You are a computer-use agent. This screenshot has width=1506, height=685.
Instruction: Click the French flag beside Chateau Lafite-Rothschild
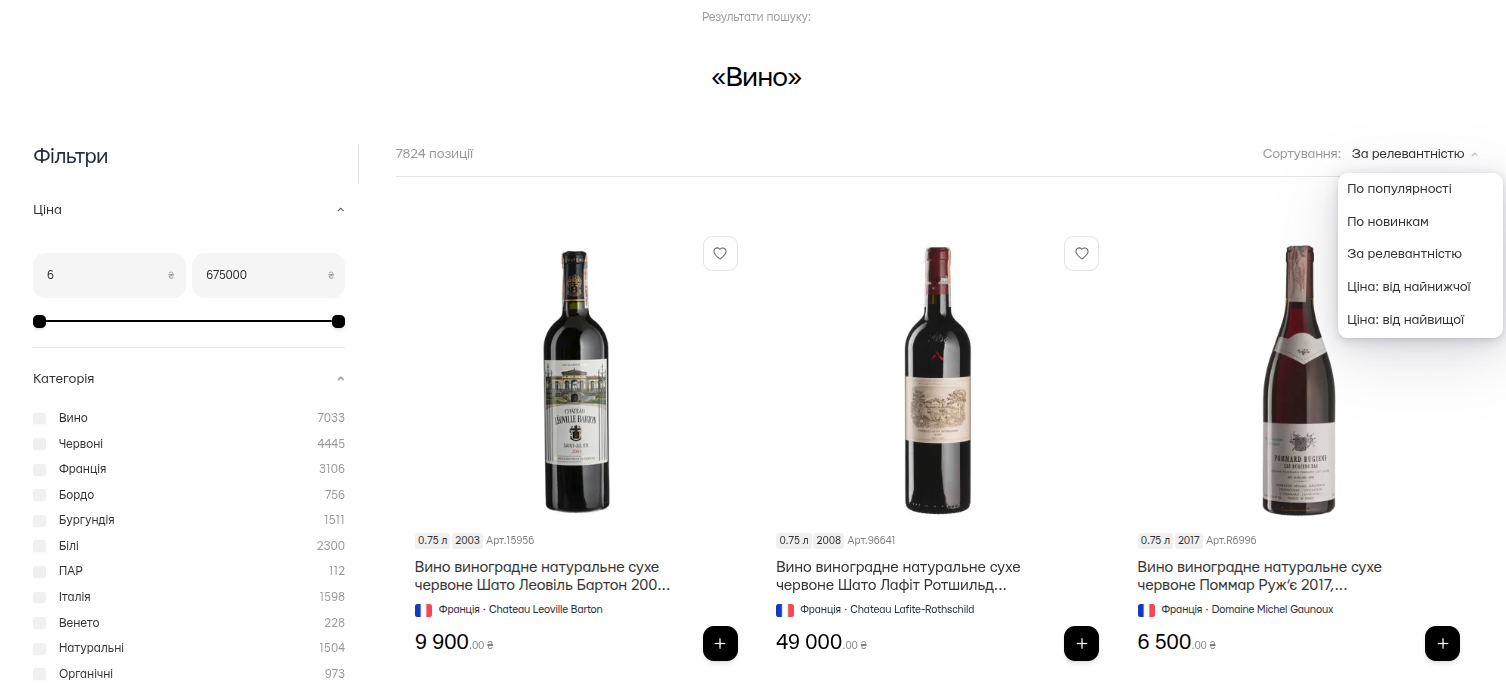point(785,610)
